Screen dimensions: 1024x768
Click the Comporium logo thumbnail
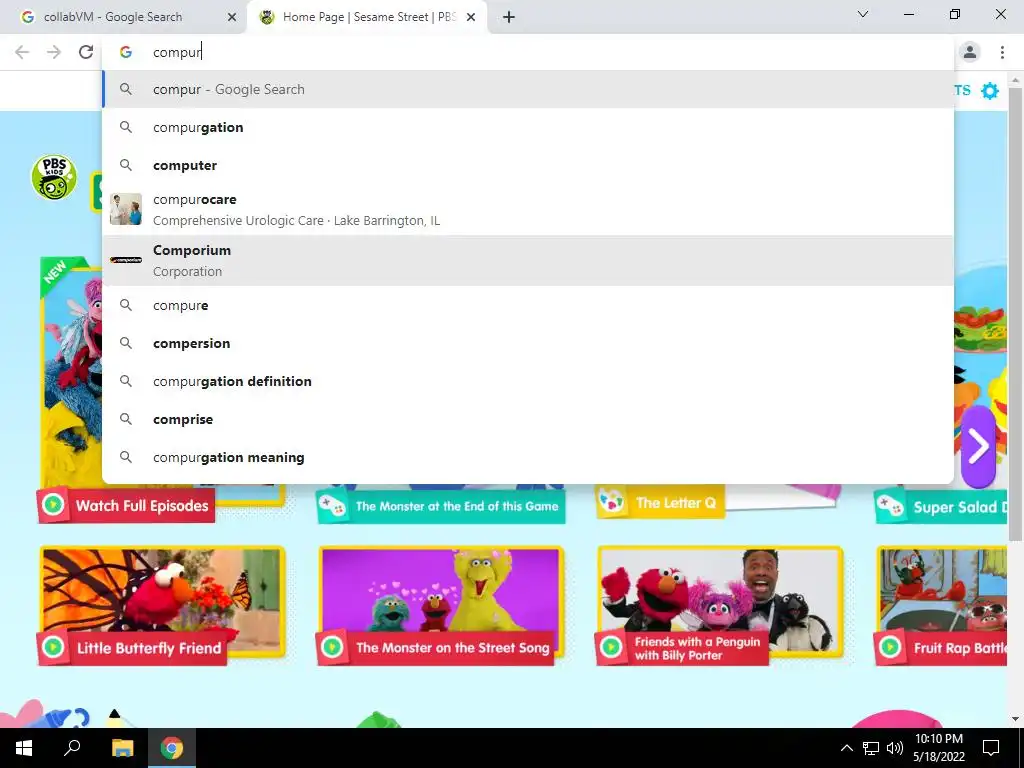[126, 260]
